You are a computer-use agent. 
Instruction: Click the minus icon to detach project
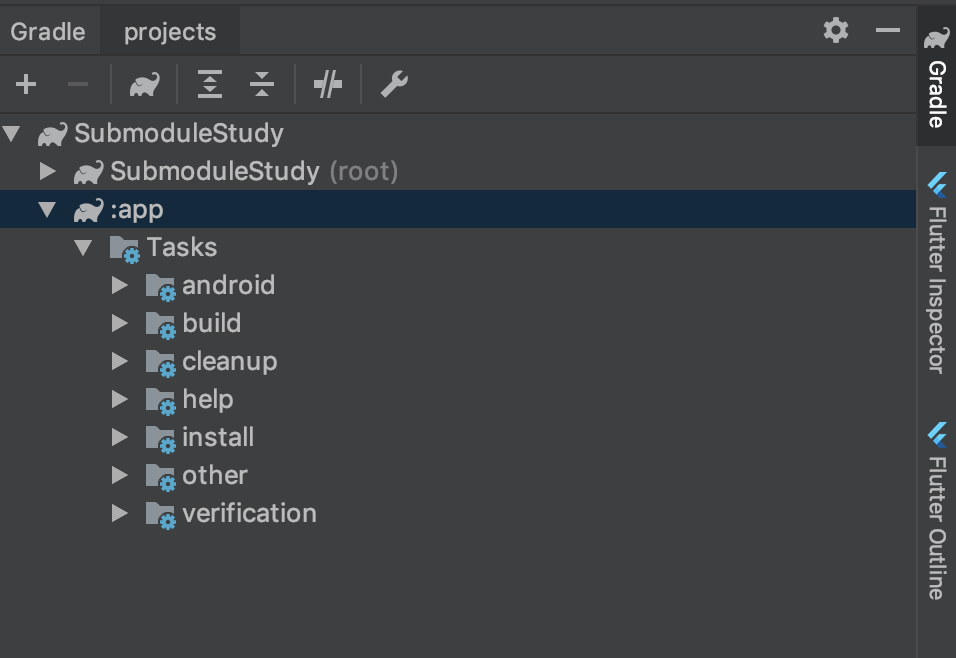click(x=77, y=84)
